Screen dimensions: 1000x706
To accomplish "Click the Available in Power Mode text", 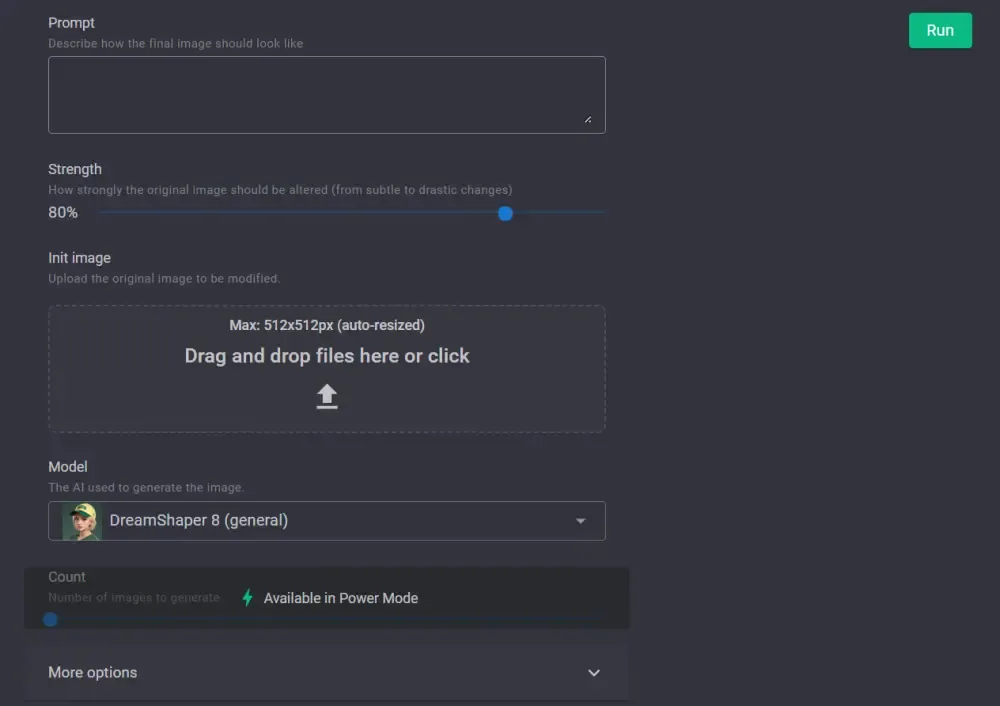I will pos(341,598).
